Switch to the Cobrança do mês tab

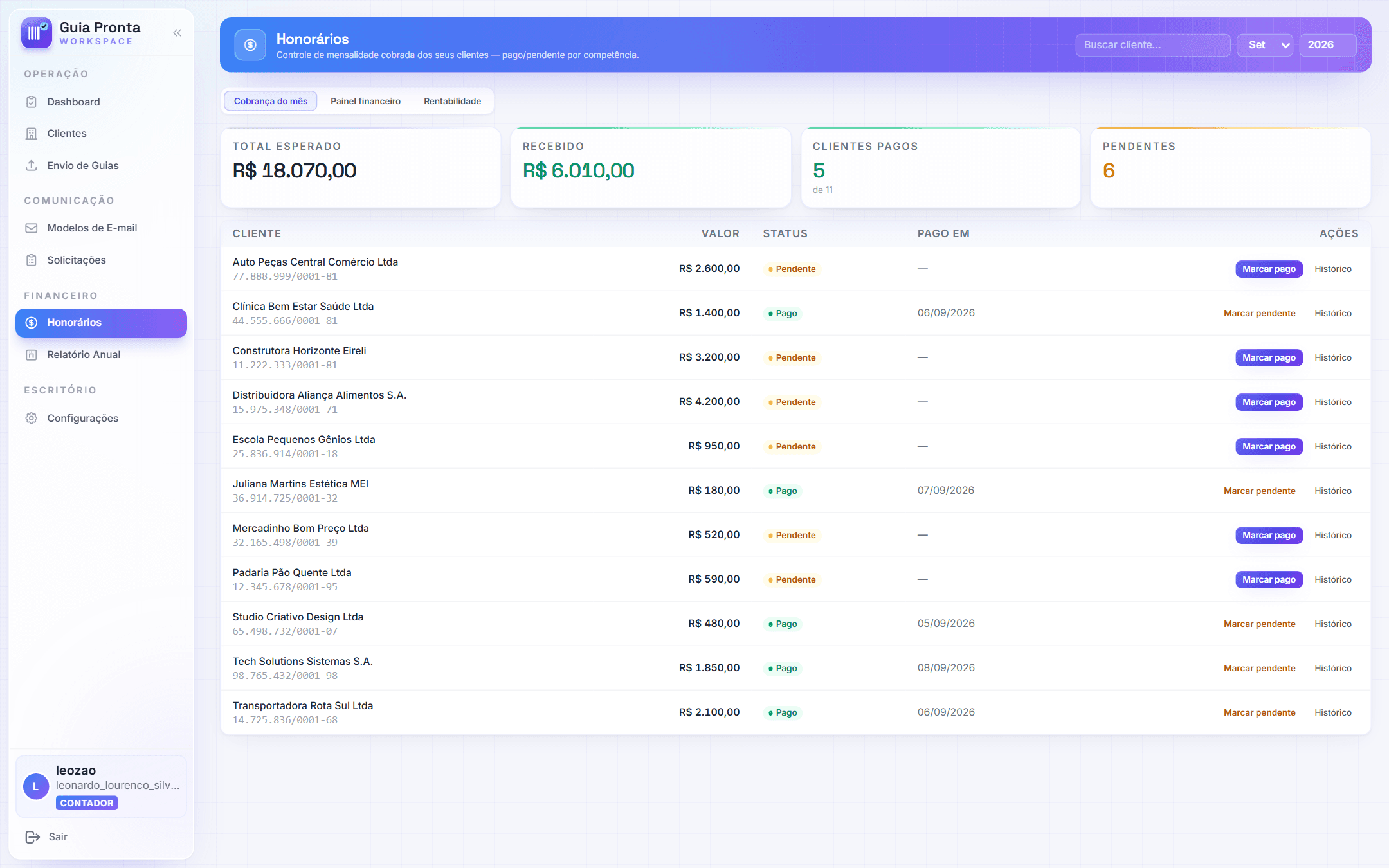pos(271,101)
